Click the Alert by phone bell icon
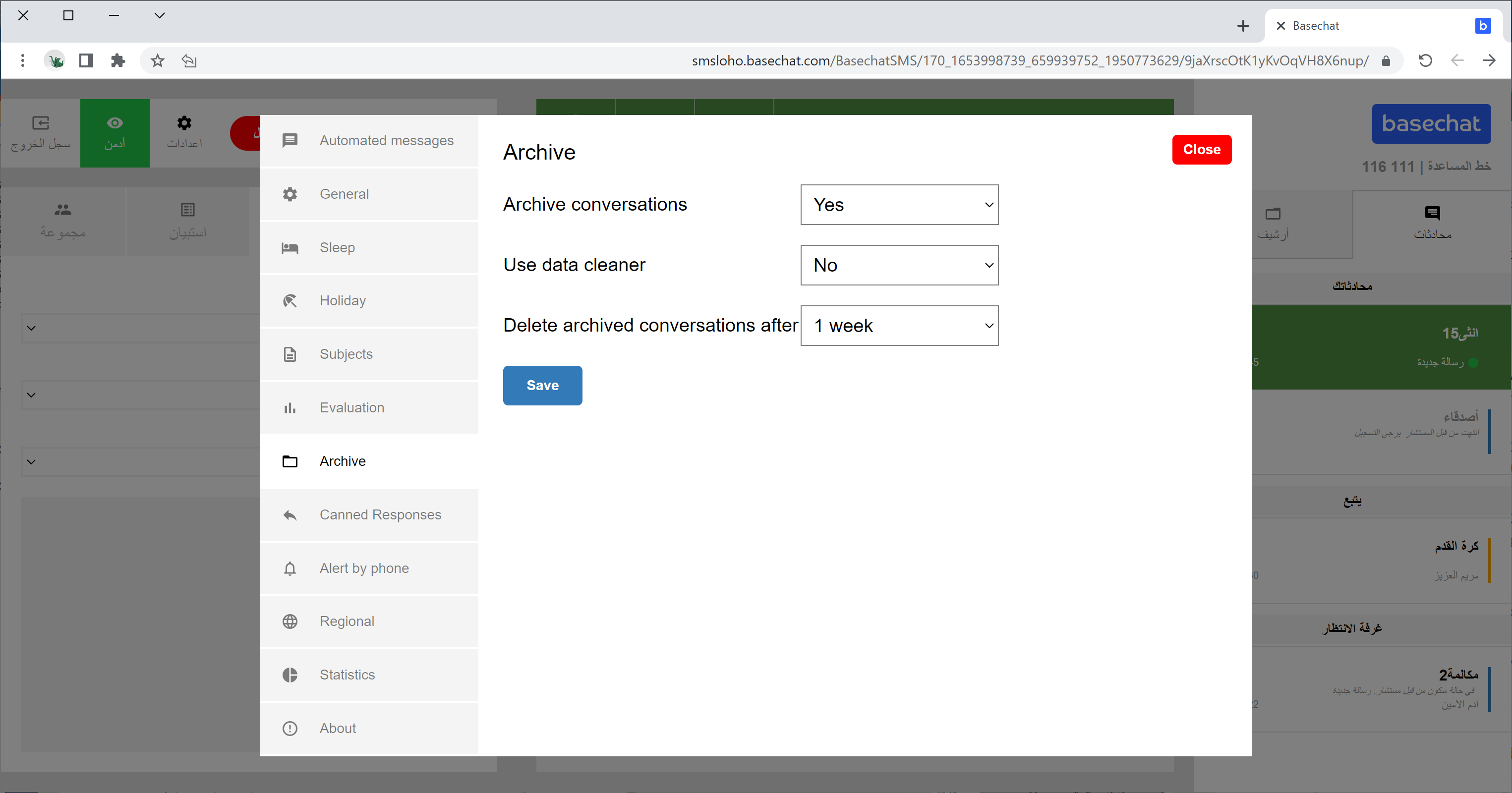The image size is (1512, 793). pos(290,569)
